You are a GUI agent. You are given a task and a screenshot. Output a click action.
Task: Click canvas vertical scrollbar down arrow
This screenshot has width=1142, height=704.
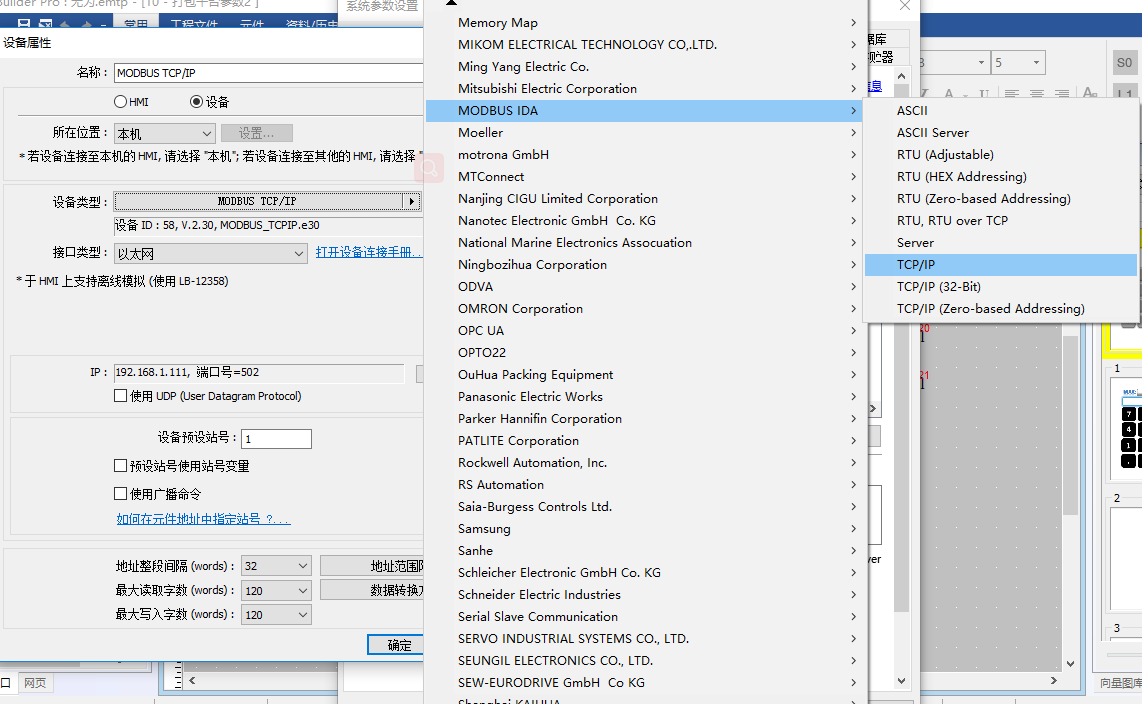point(1070,663)
